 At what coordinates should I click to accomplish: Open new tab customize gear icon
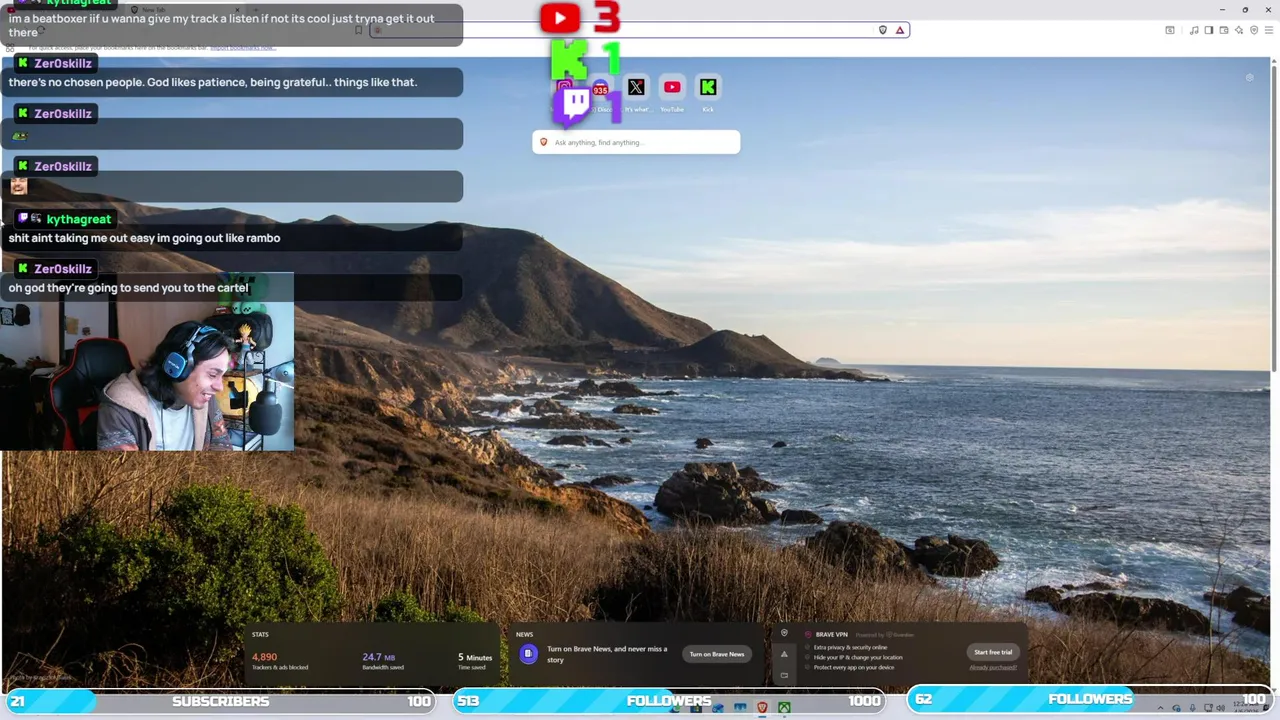point(1249,77)
